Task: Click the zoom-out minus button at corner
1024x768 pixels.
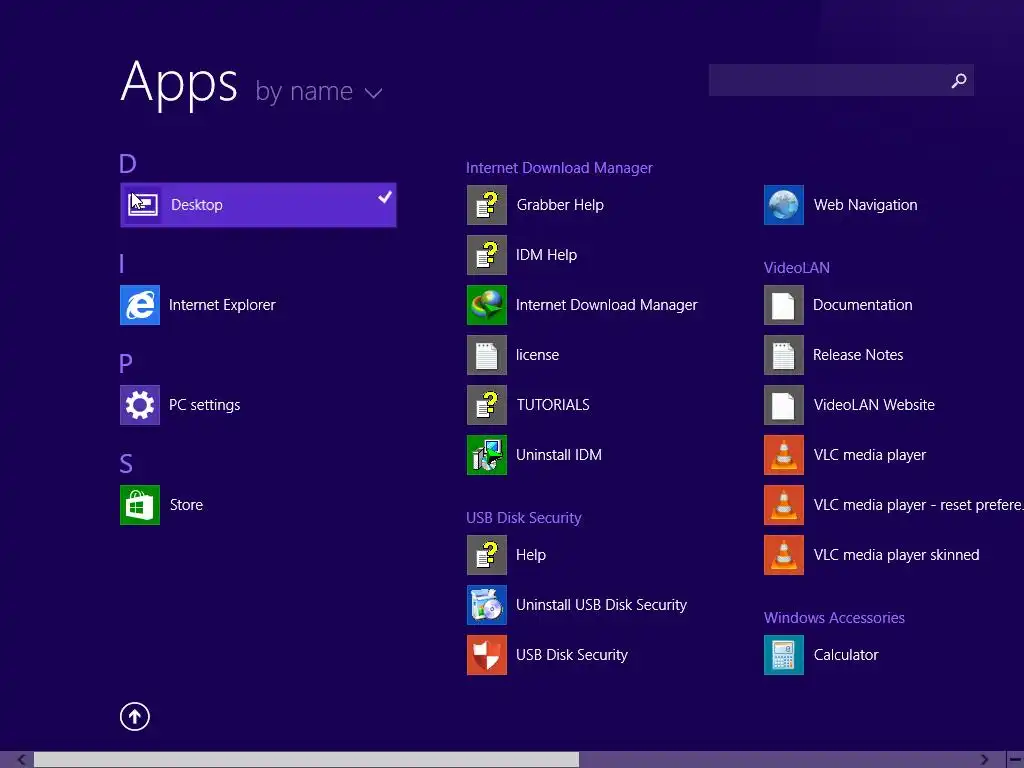Action: (x=1016, y=760)
